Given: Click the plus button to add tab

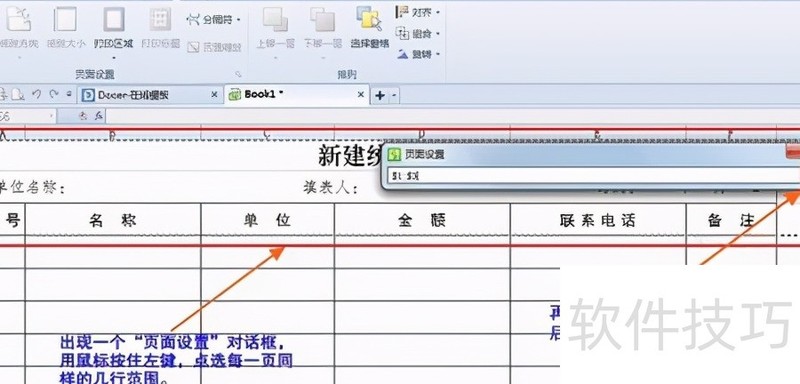Looking at the screenshot, I should coord(380,95).
